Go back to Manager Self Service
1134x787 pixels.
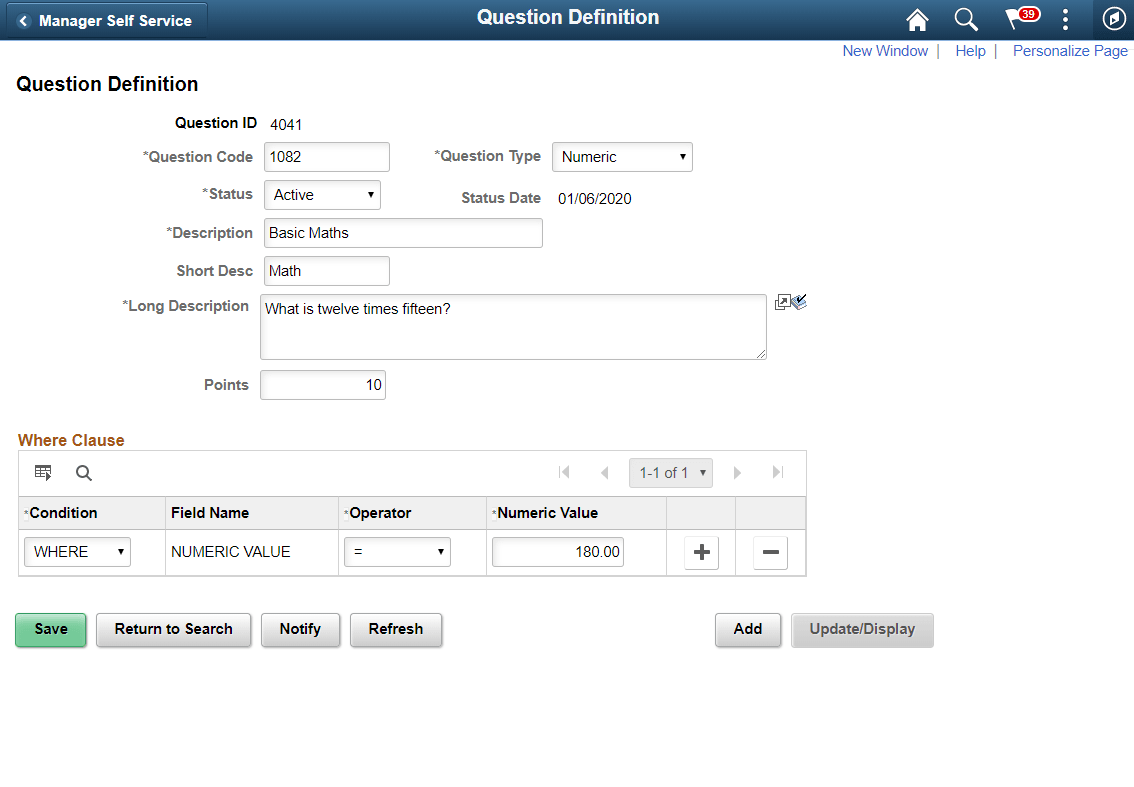pos(105,19)
